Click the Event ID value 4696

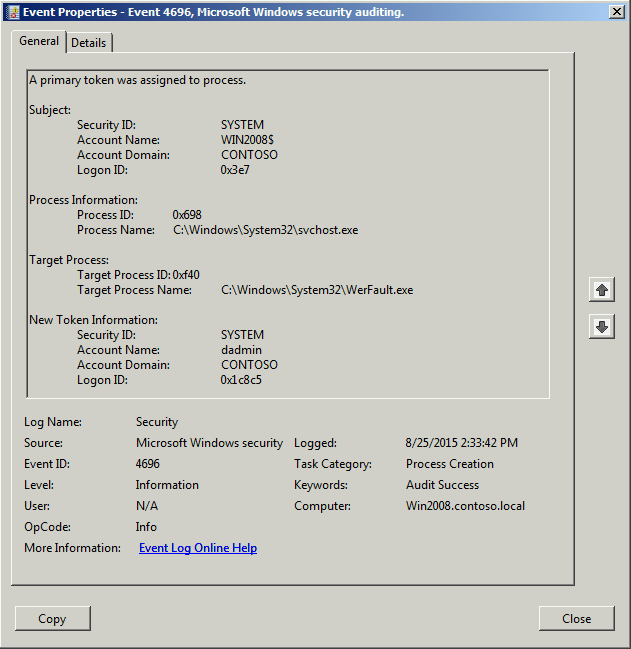tap(148, 464)
